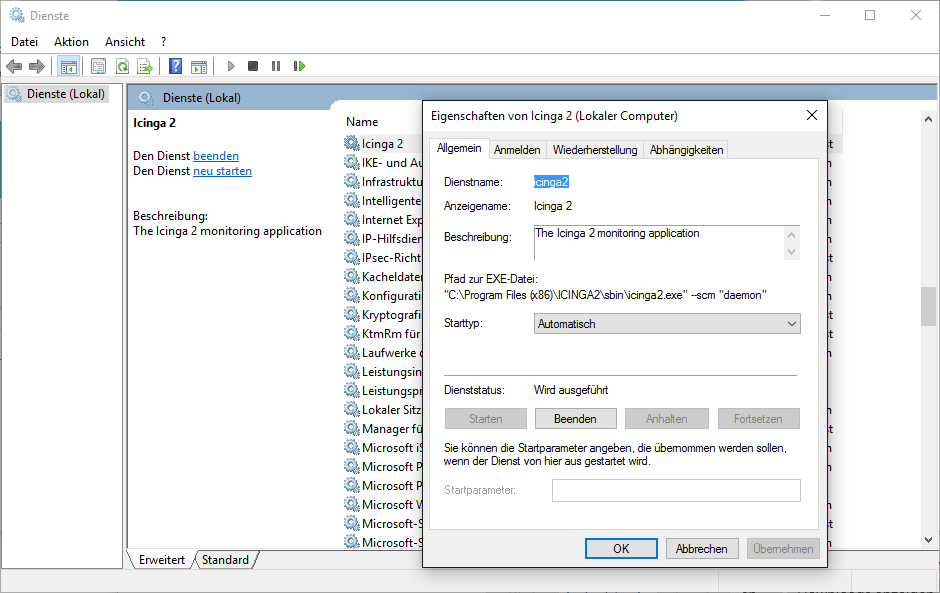This screenshot has height=593, width=940.
Task: Open the toolbar Properties sheet icon
Action: [98, 66]
